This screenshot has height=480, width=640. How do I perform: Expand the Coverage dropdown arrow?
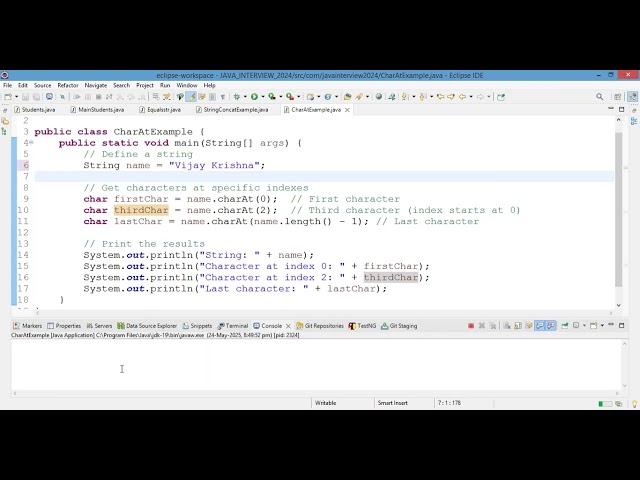280,97
